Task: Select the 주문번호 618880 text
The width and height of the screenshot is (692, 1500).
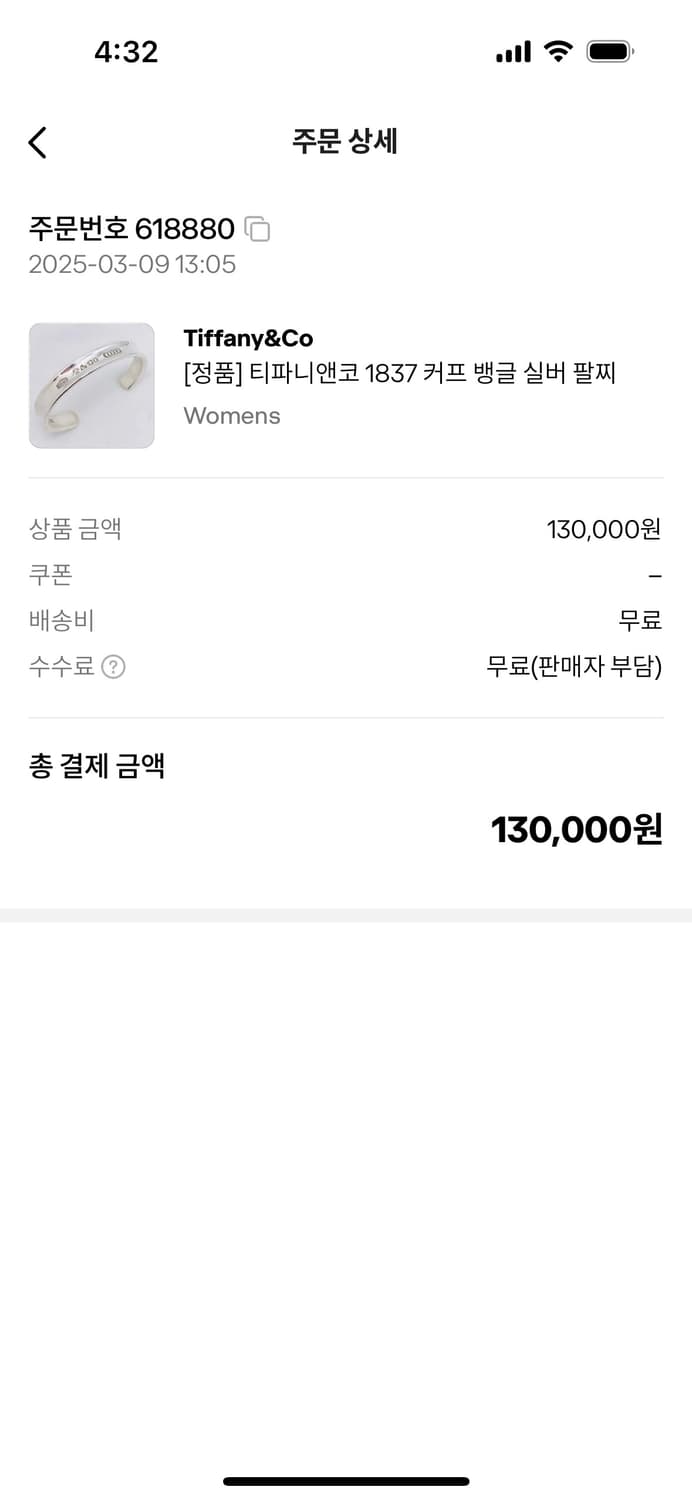Action: pos(131,229)
